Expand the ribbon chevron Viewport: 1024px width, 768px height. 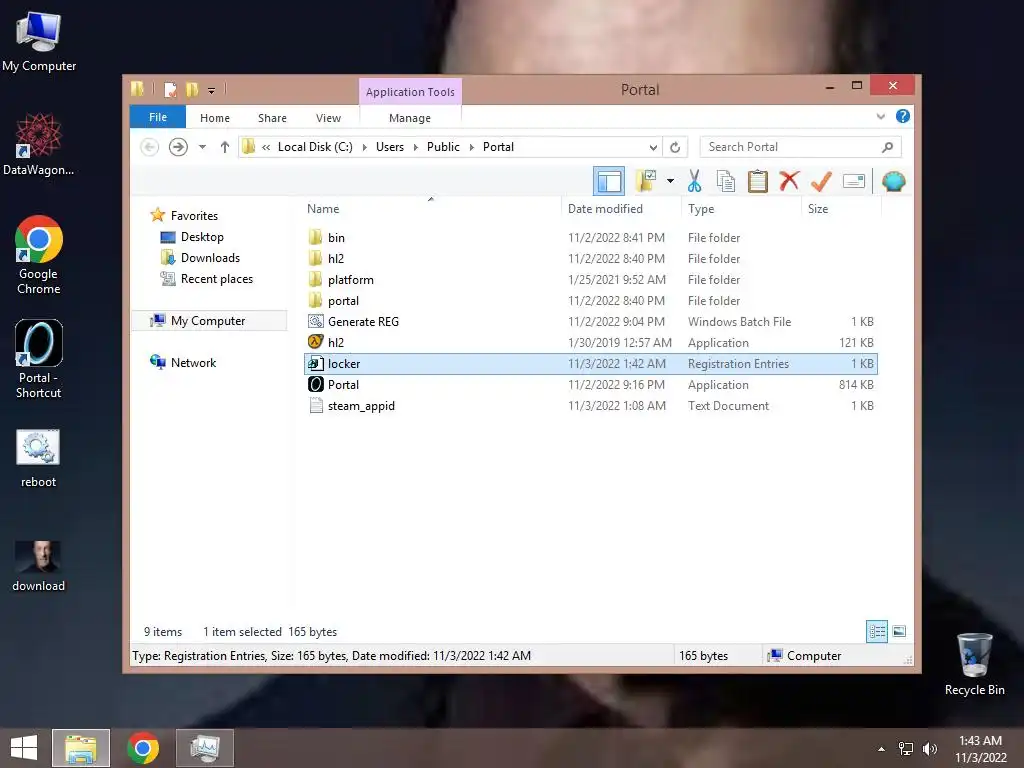(x=880, y=117)
